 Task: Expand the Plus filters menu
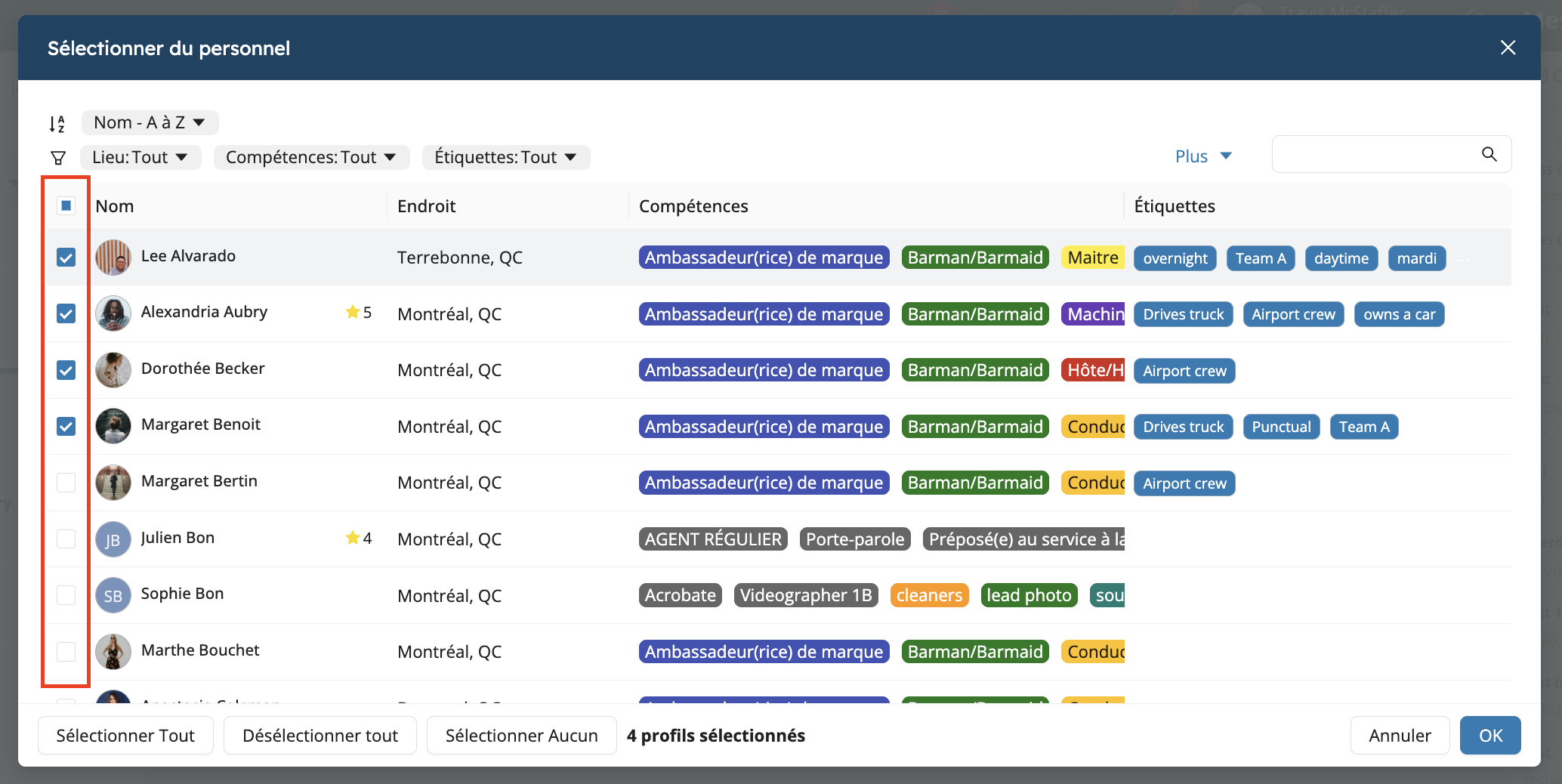(x=1203, y=156)
